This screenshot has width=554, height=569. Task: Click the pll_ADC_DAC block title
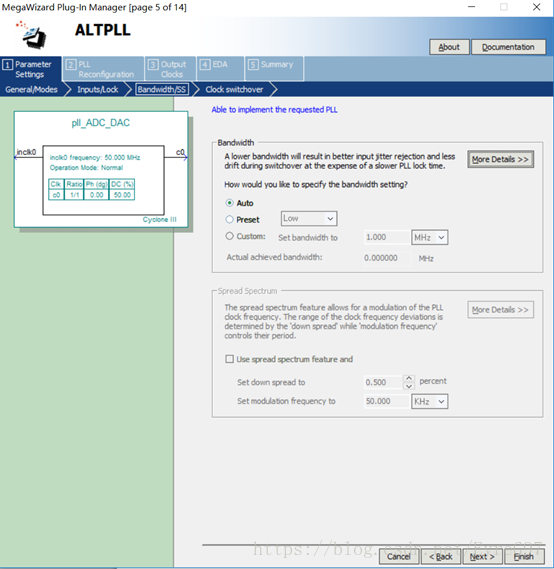(100, 123)
